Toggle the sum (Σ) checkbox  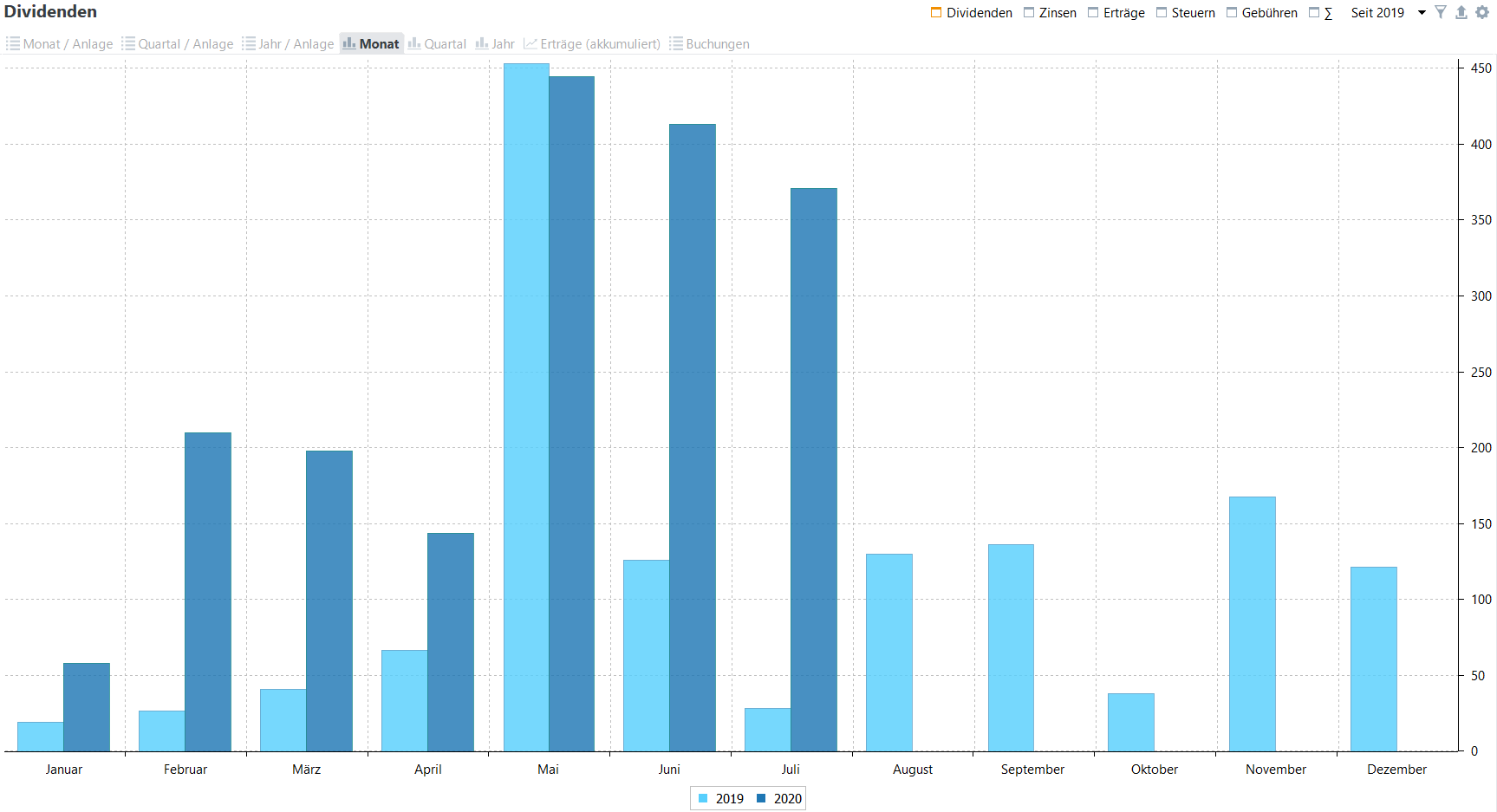coord(1314,13)
